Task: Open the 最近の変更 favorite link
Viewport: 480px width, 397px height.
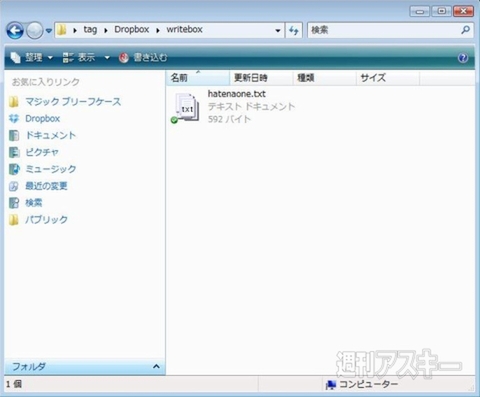Action: point(46,186)
